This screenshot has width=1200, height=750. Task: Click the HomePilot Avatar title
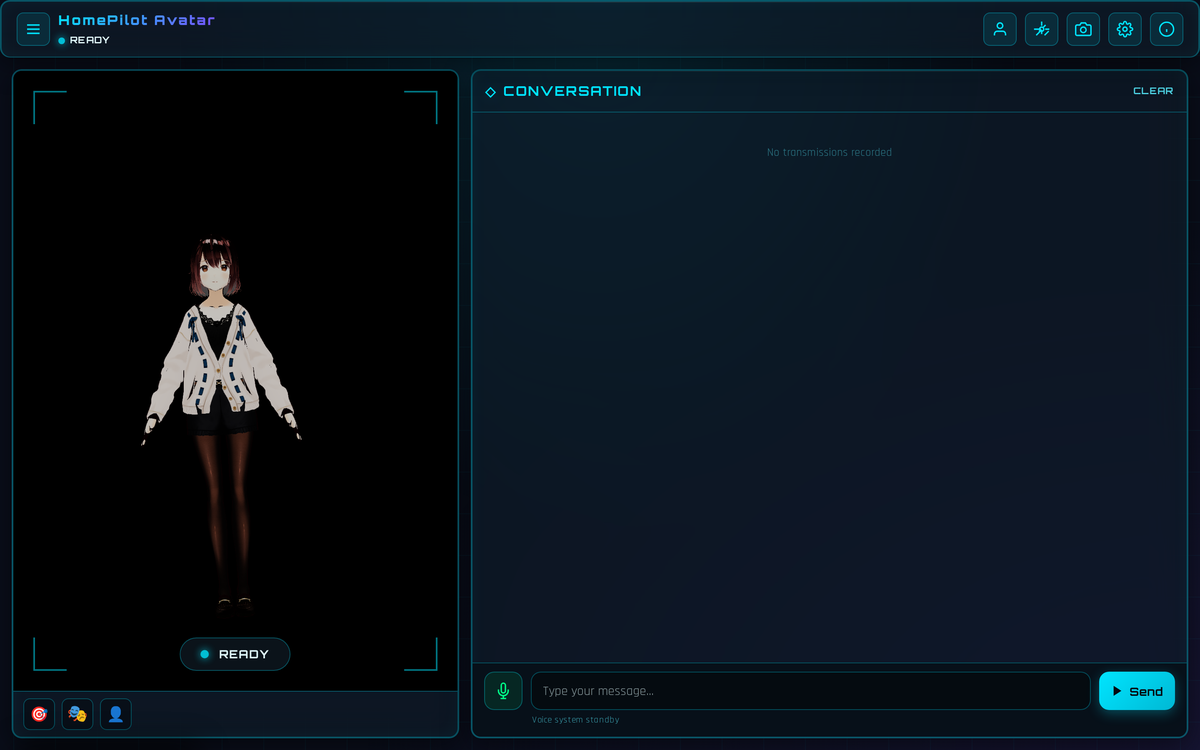tap(136, 20)
